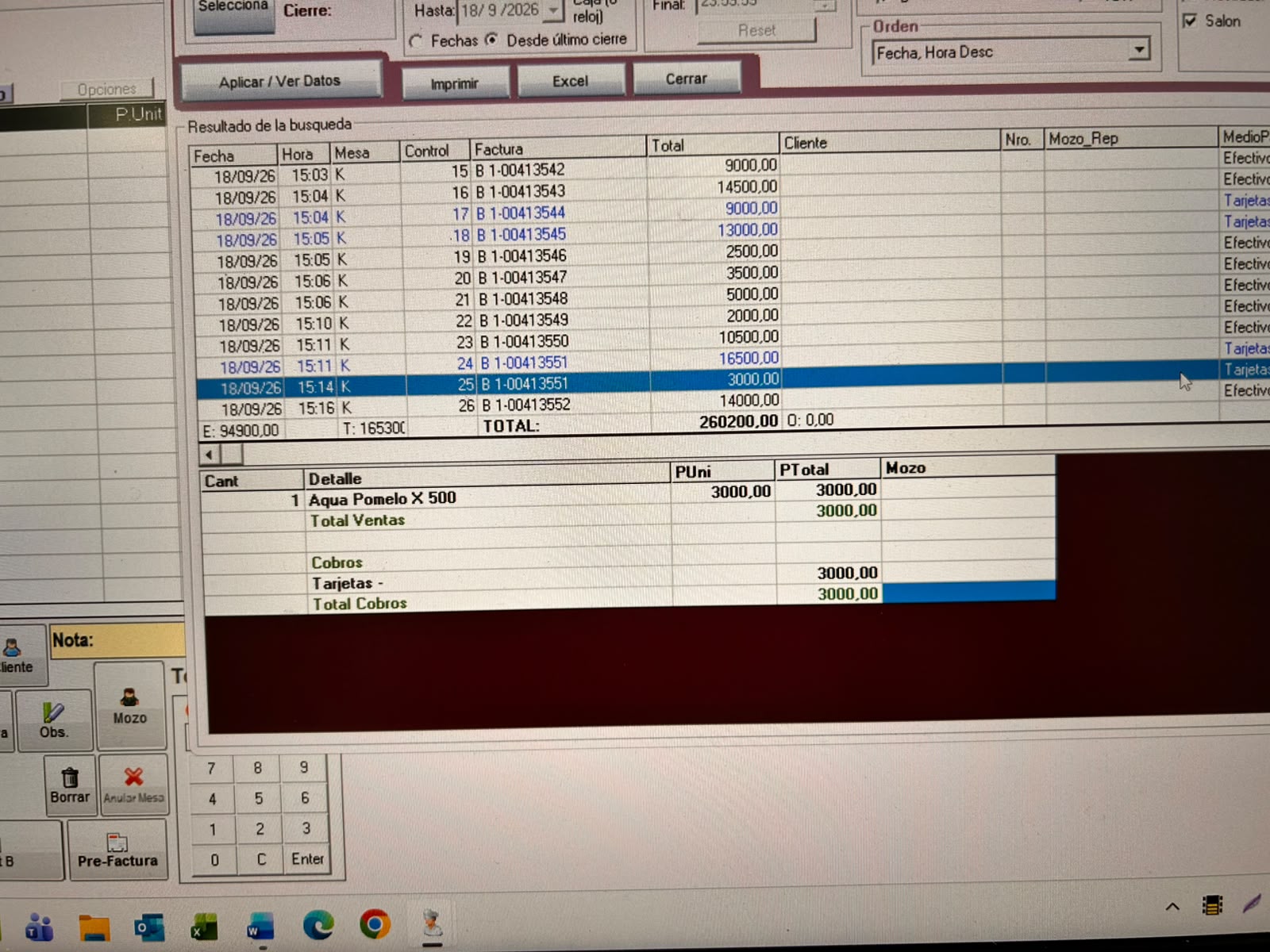Click the system tray list icon

tap(1212, 905)
